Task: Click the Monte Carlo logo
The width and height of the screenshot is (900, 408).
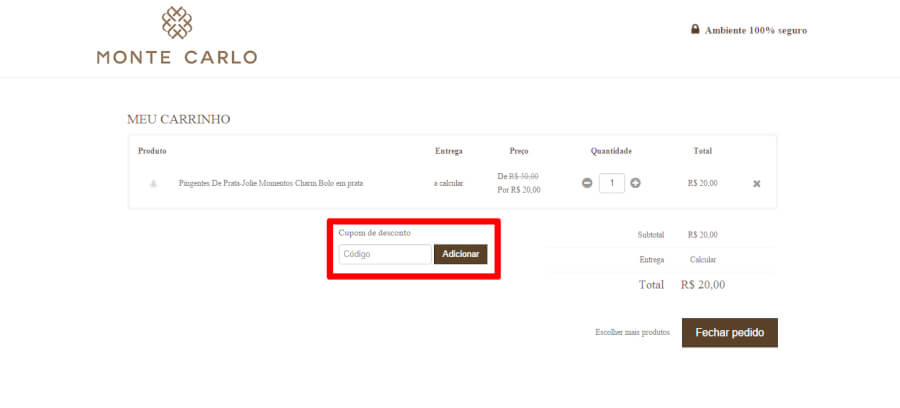Action: [x=177, y=36]
